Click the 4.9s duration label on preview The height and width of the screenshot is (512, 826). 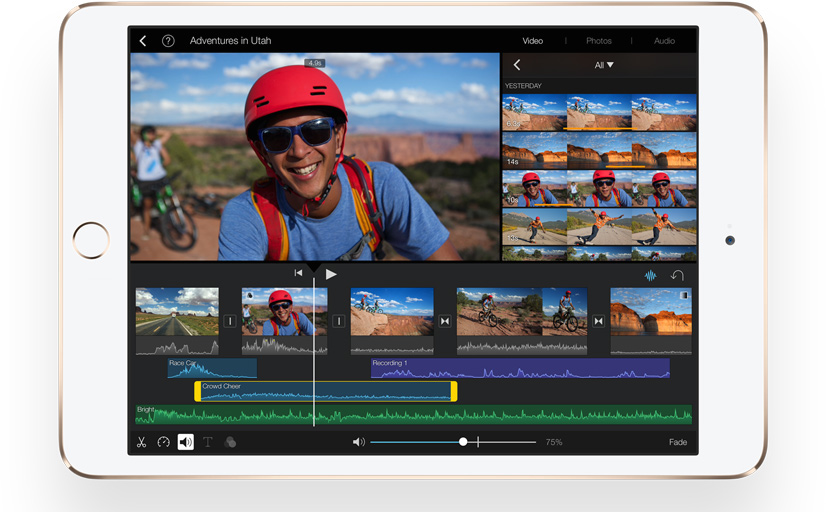tap(314, 63)
